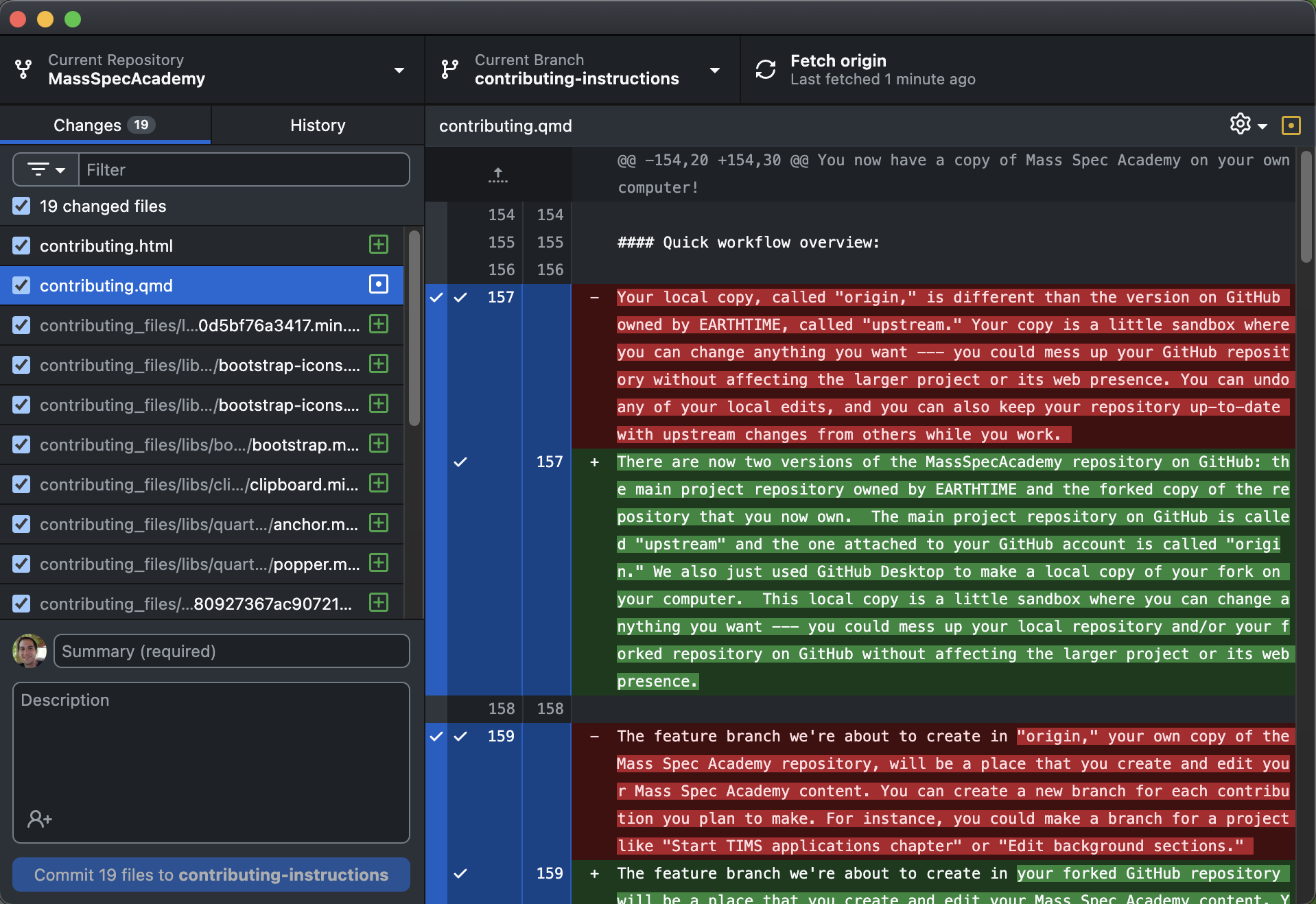Image resolution: width=1316 pixels, height=904 pixels.
Task: Open the filter options dropdown
Action: (46, 169)
